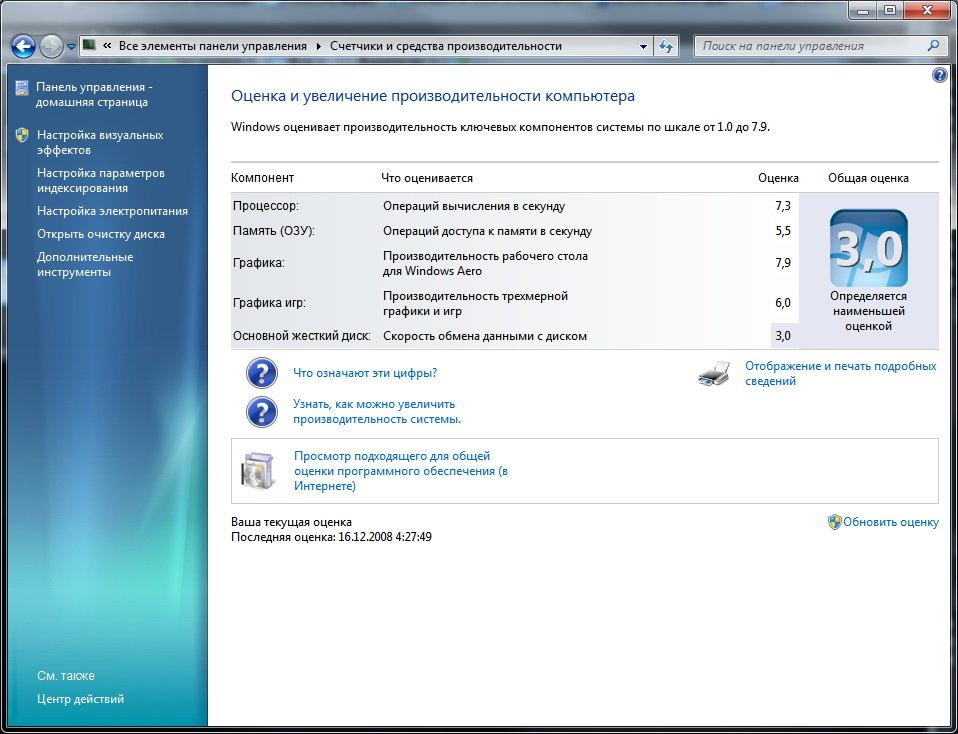Screen dimensions: 958x734
Task: Open recent pages dropdown next to Forward
Action: (71, 46)
